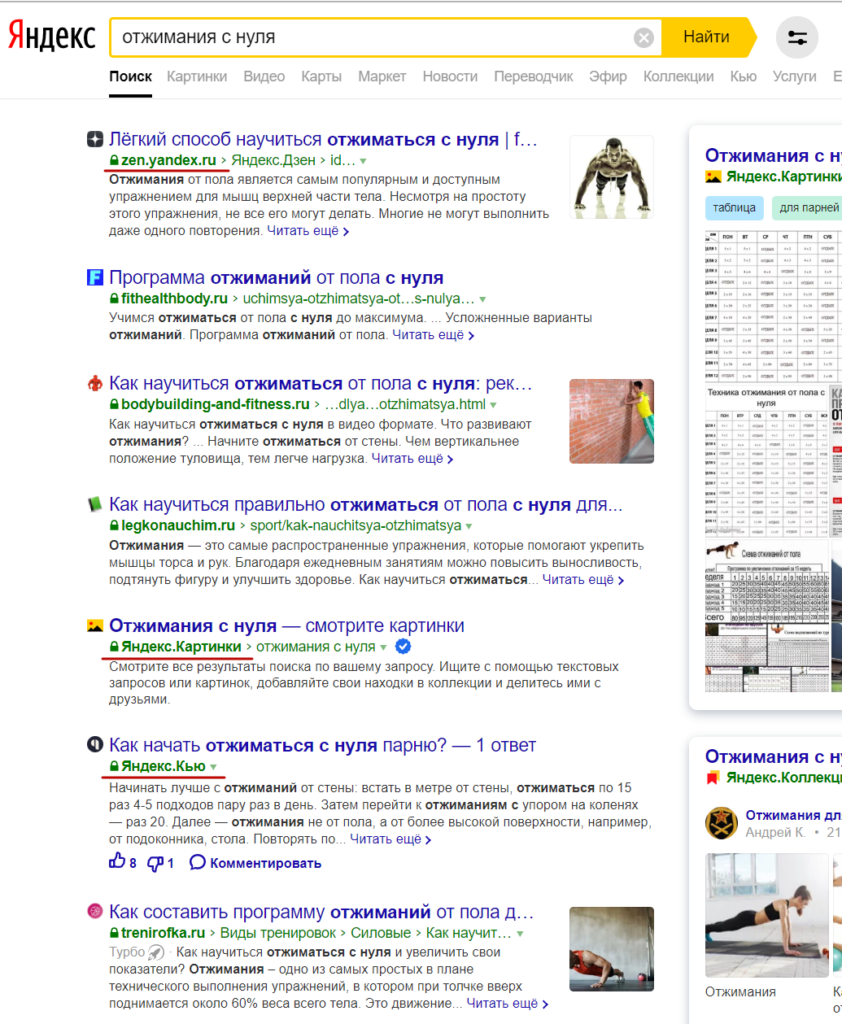Select the "для парней" filter chip
This screenshot has height=1024, width=842.
coord(808,208)
